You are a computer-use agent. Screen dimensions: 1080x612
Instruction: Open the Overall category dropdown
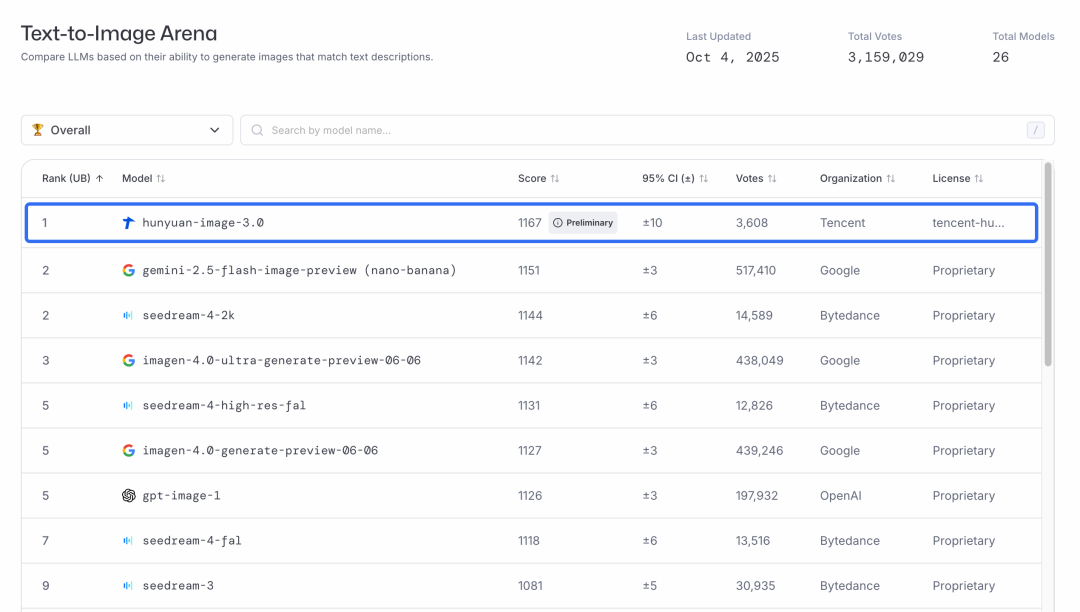click(127, 130)
